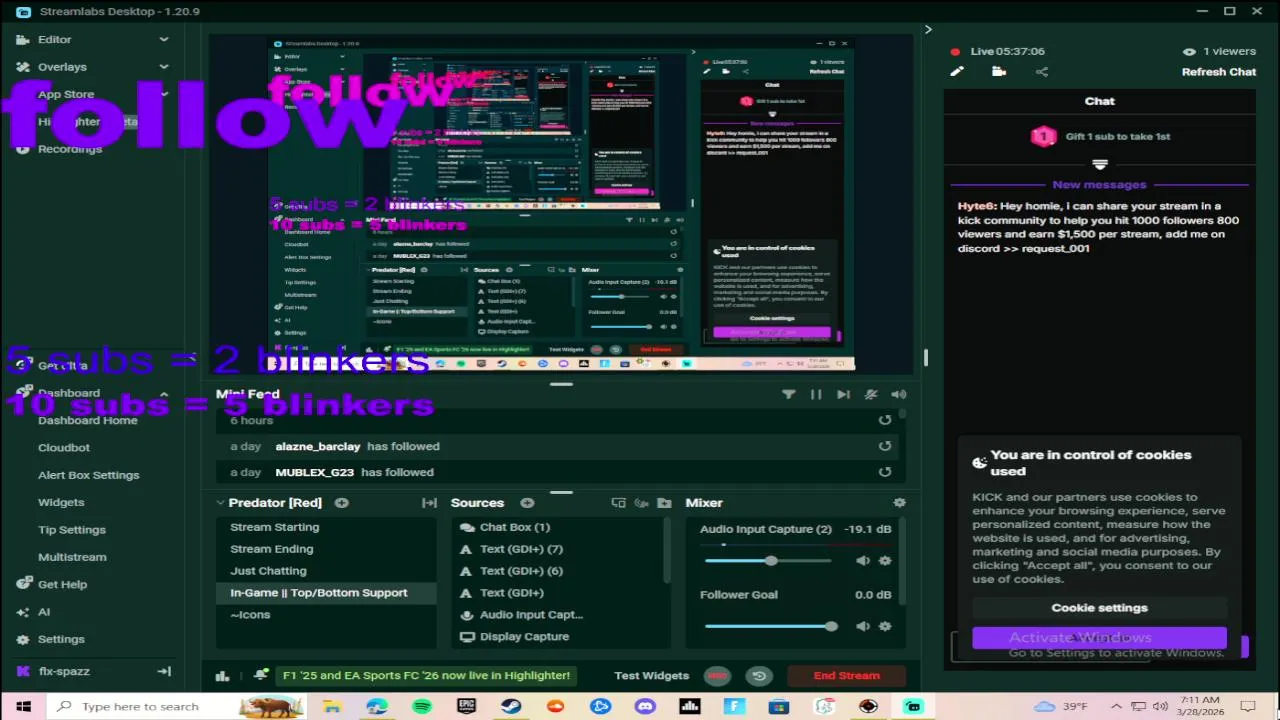Mute Audio Input Capture (2)
The image size is (1280, 720).
click(863, 561)
